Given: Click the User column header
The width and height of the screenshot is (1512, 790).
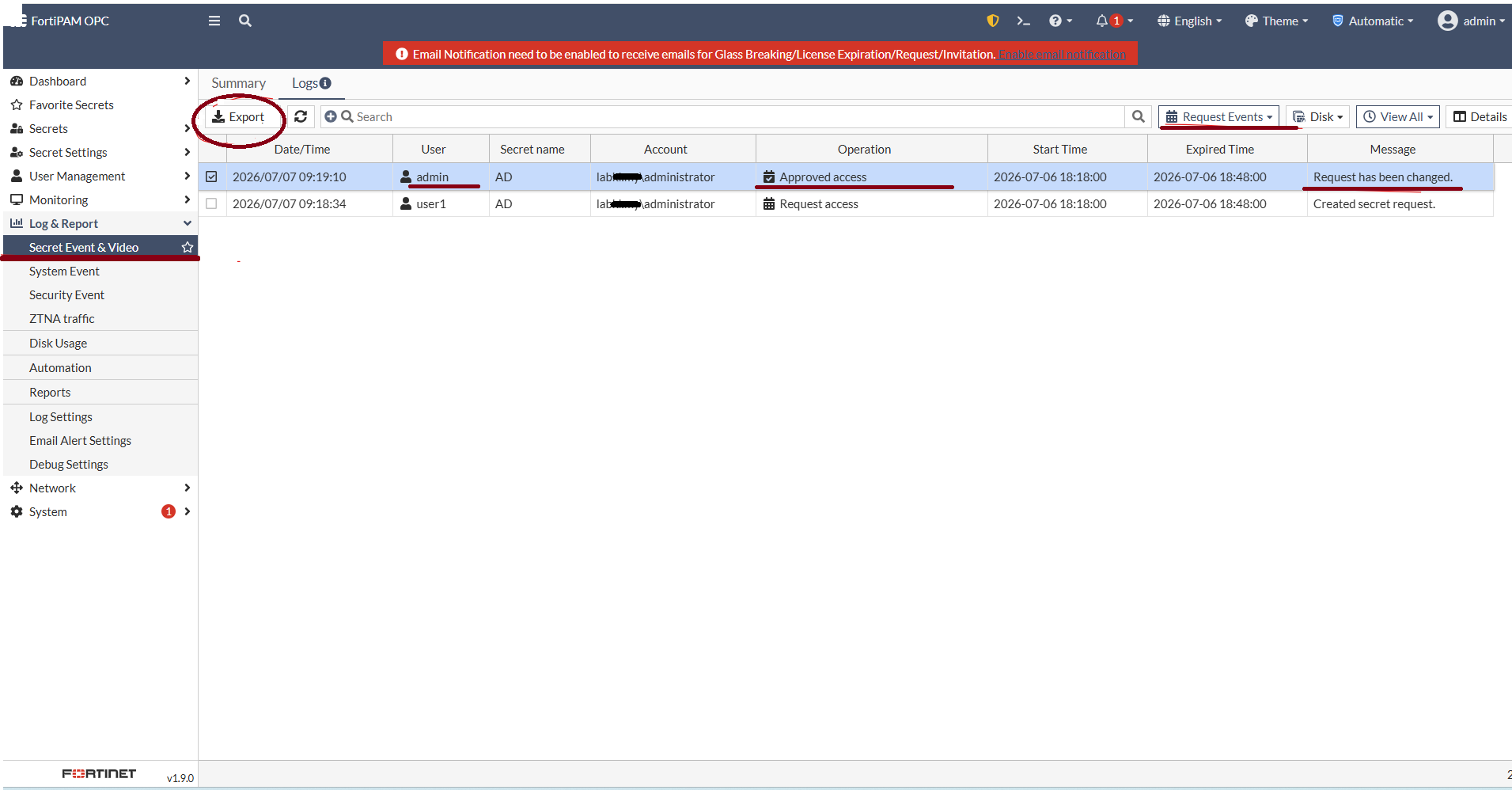Looking at the screenshot, I should pos(433,149).
